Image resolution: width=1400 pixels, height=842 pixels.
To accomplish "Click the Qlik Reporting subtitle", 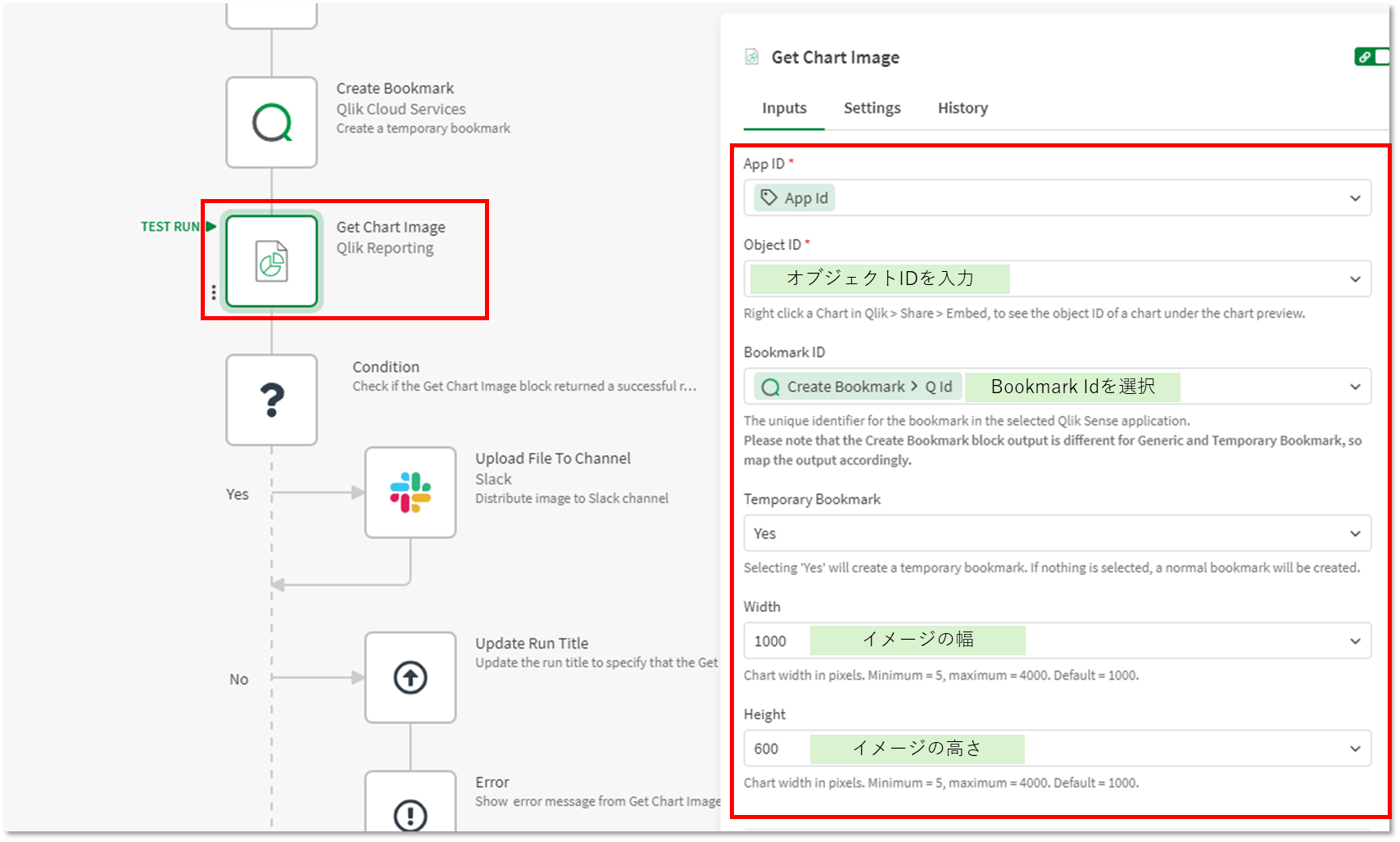I will click(x=385, y=248).
